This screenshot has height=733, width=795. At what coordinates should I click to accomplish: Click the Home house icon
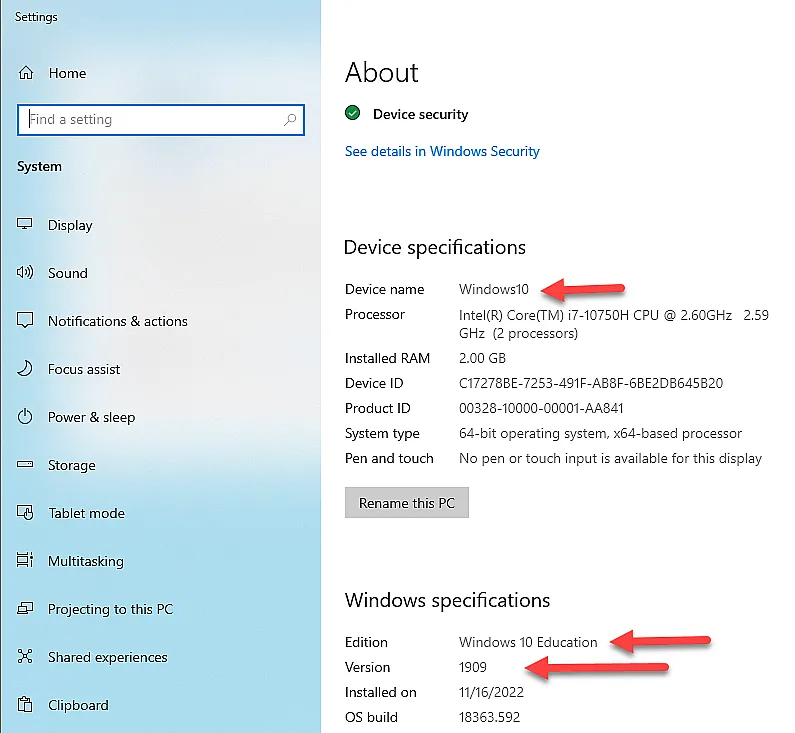click(26, 73)
